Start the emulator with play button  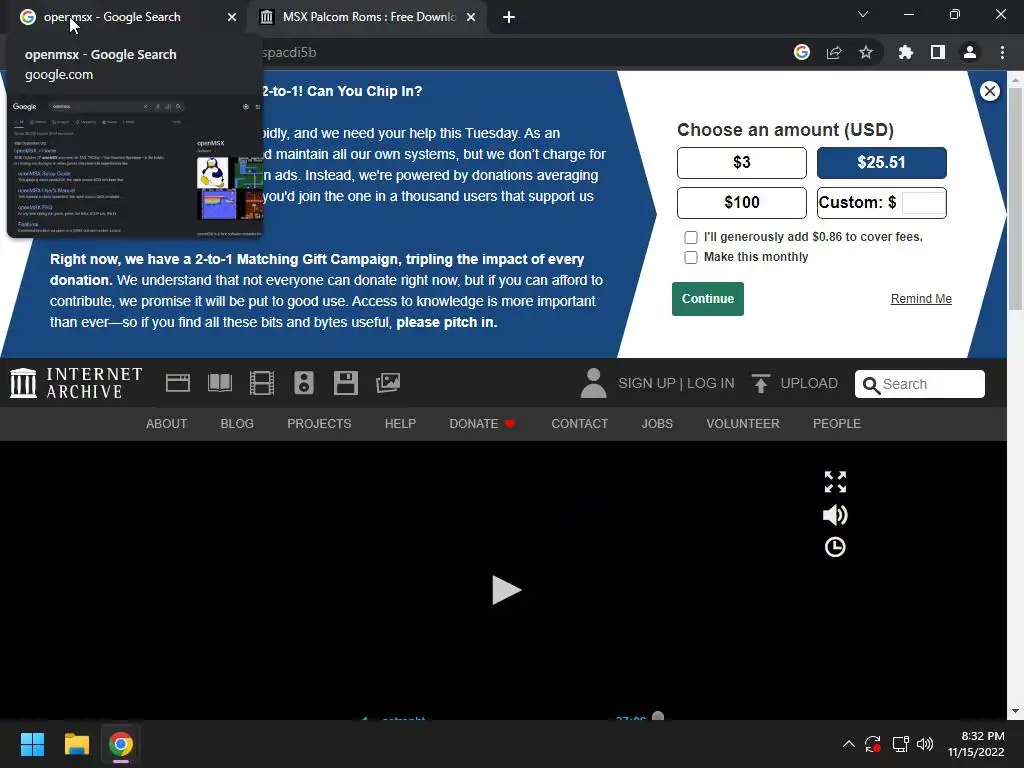[506, 590]
